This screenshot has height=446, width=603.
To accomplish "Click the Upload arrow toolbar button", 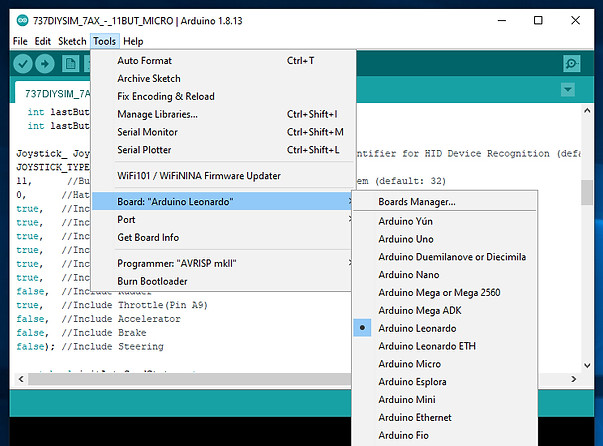I will 45,64.
